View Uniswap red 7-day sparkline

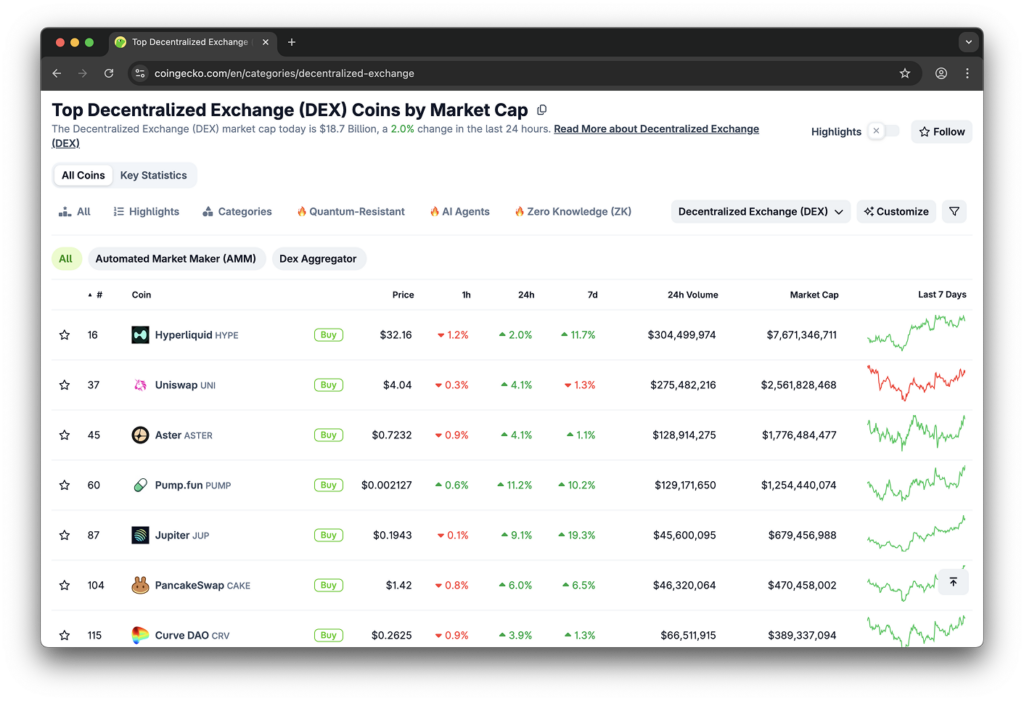tap(916, 383)
